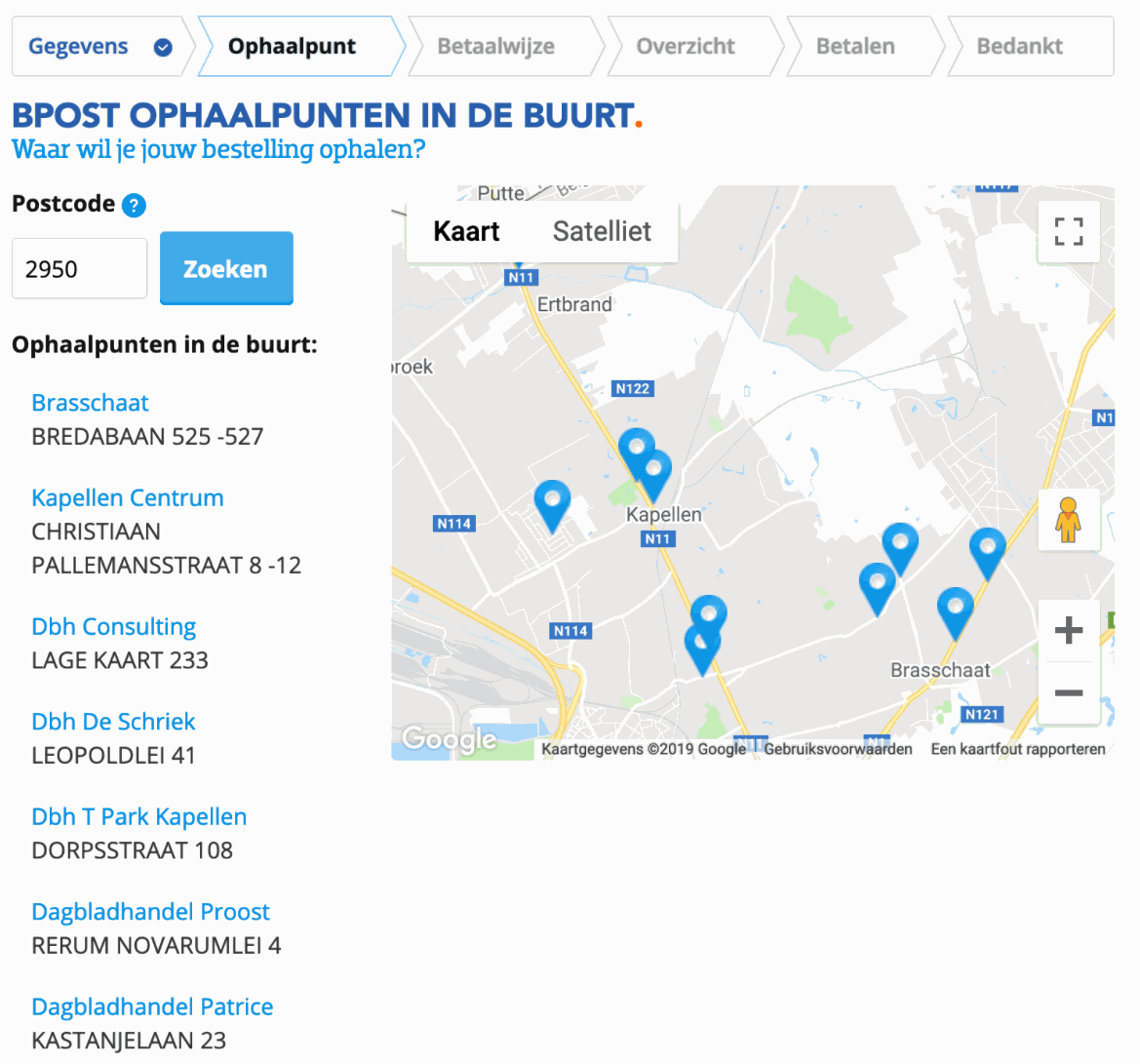Click the Ertbrand label on the map
The height and width of the screenshot is (1064, 1140).
[x=574, y=304]
